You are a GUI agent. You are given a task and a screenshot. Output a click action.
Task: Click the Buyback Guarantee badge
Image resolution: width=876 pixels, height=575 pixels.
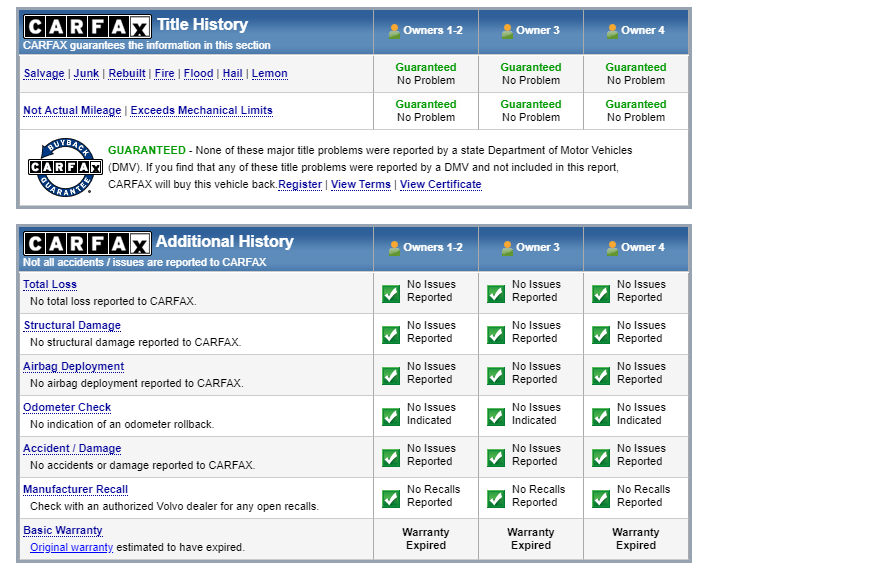coord(65,167)
